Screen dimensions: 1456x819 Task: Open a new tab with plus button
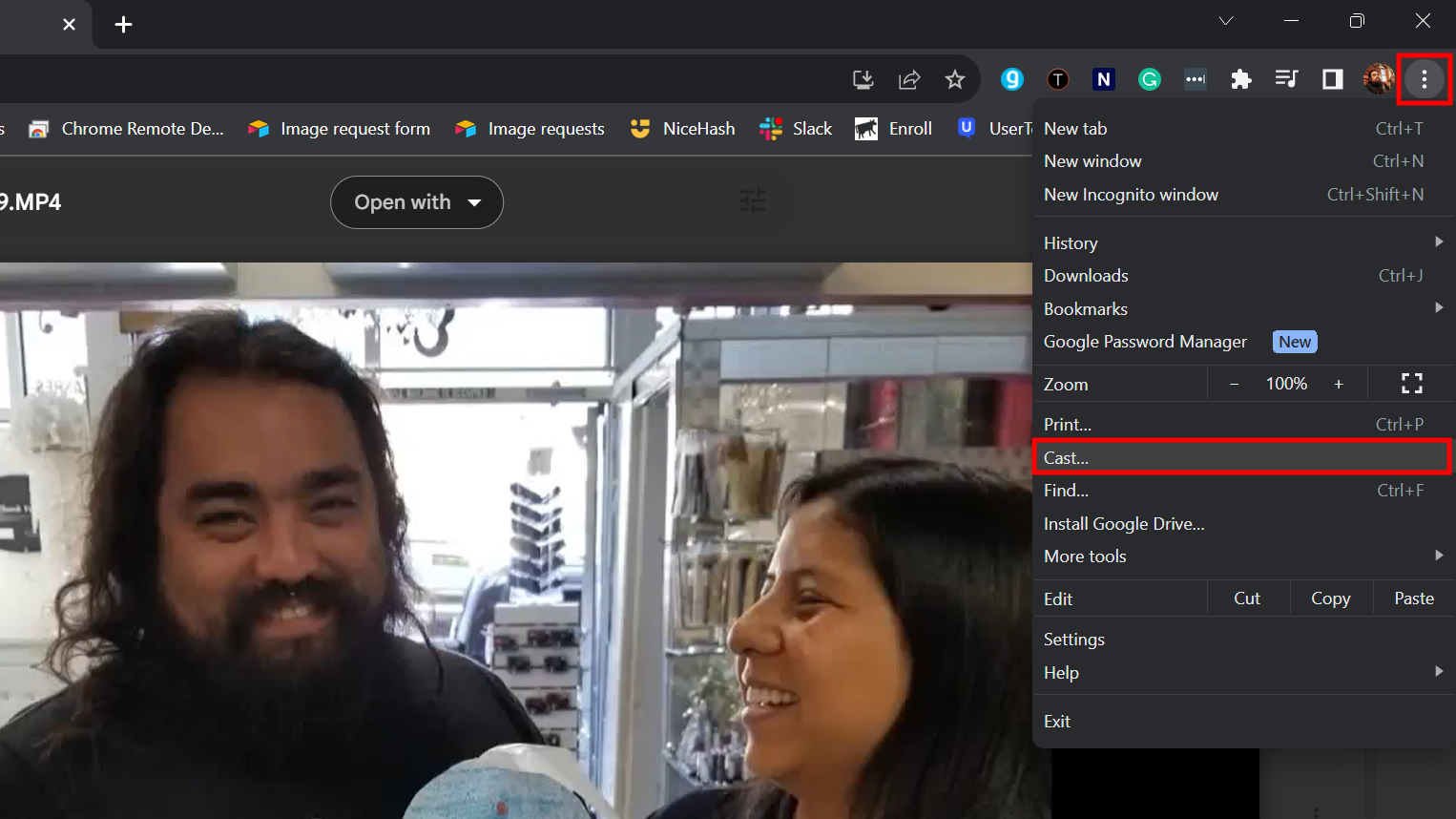(x=123, y=24)
